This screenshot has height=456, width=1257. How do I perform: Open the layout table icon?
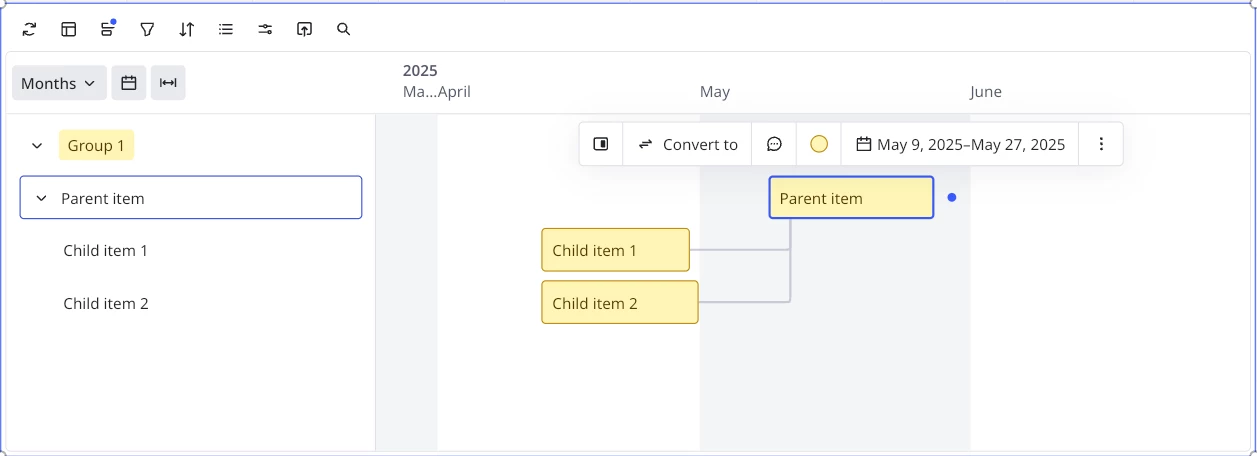tap(69, 30)
